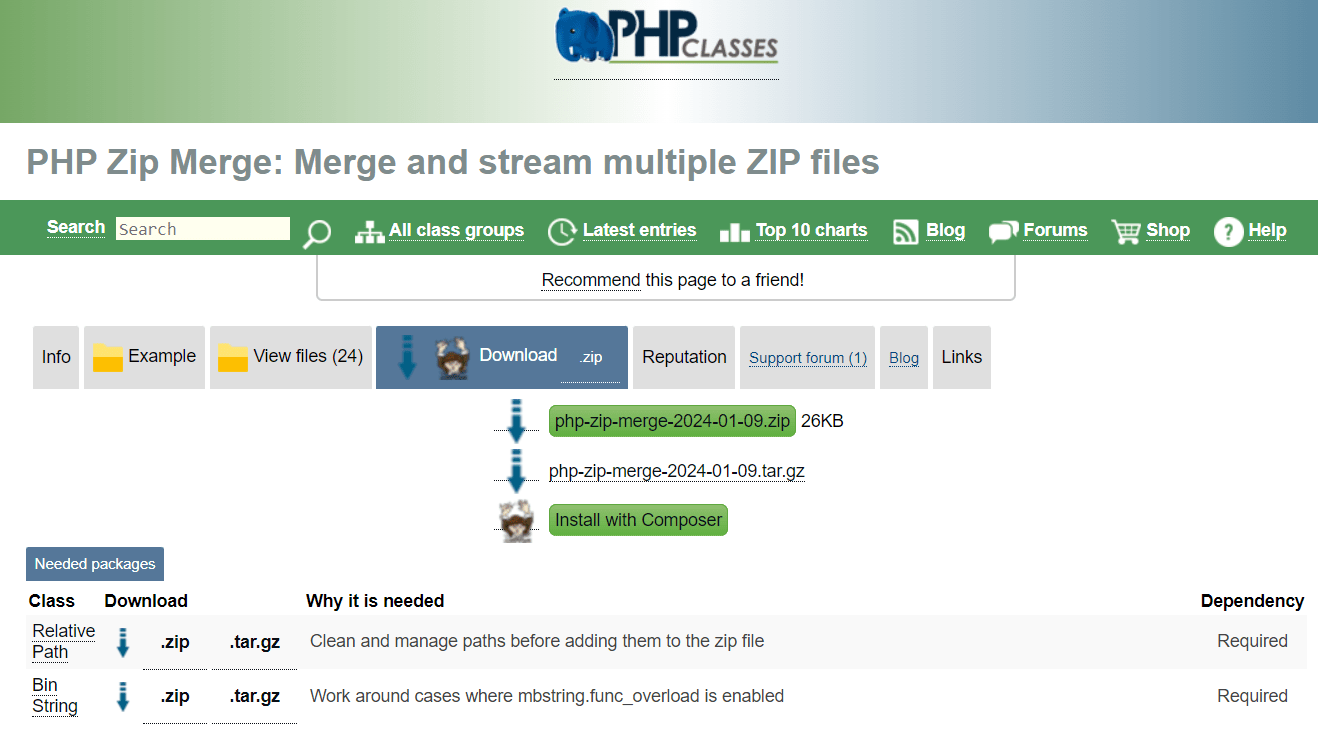Select the Reputation tab
Screen dimensions: 1318x742
coord(683,356)
